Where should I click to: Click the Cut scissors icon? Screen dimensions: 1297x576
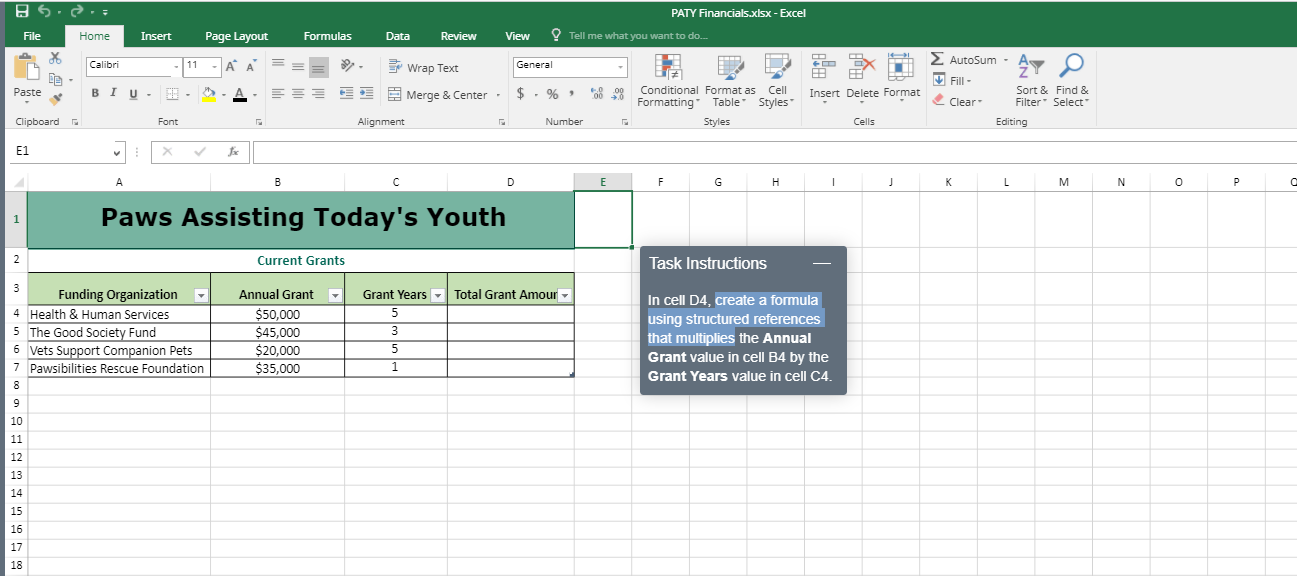(56, 59)
